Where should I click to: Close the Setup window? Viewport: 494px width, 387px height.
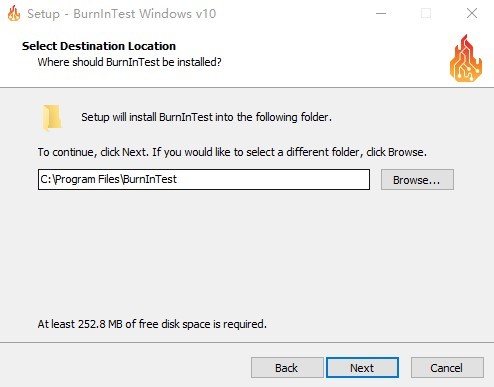(x=472, y=14)
